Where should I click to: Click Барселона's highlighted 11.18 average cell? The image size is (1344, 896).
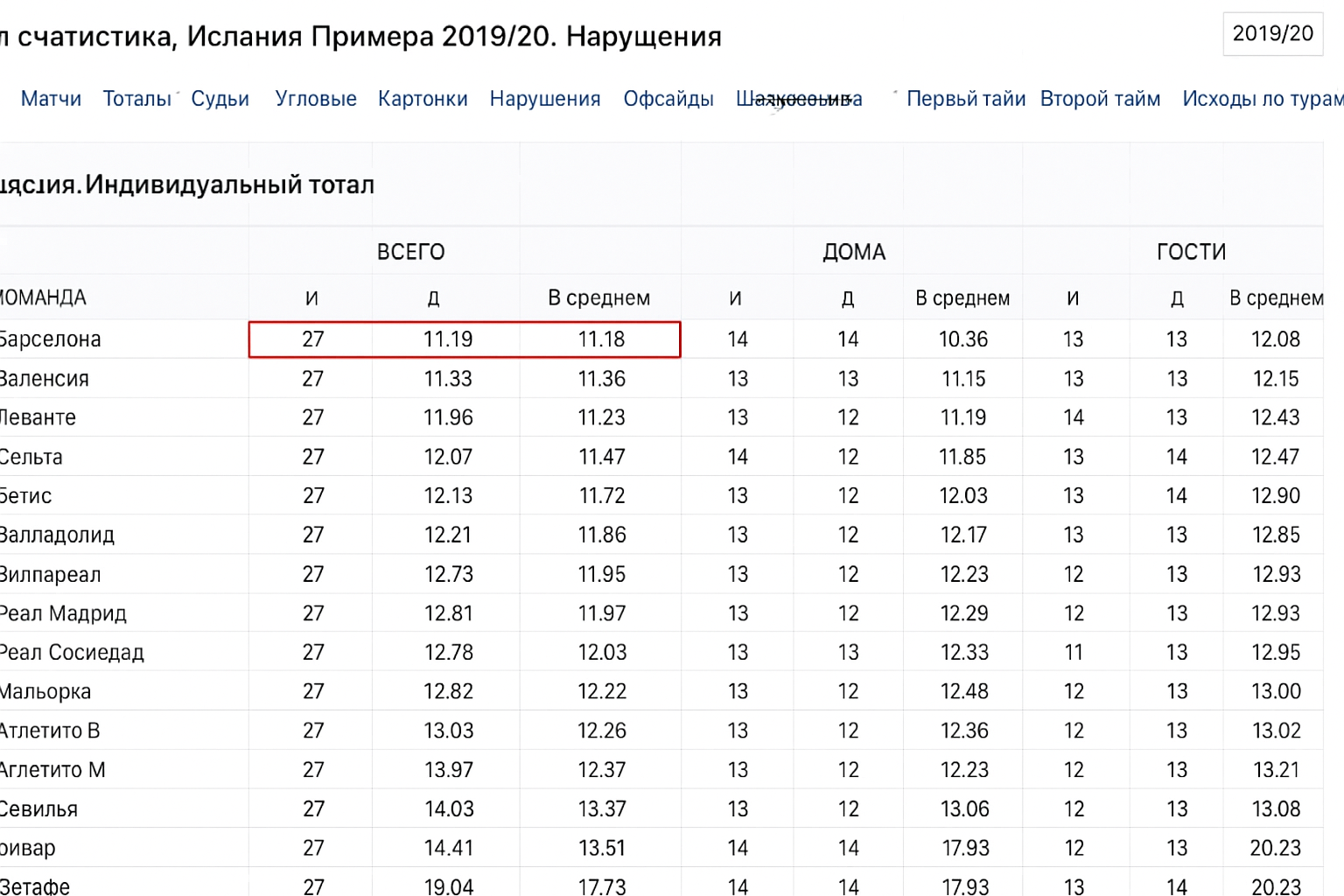601,339
